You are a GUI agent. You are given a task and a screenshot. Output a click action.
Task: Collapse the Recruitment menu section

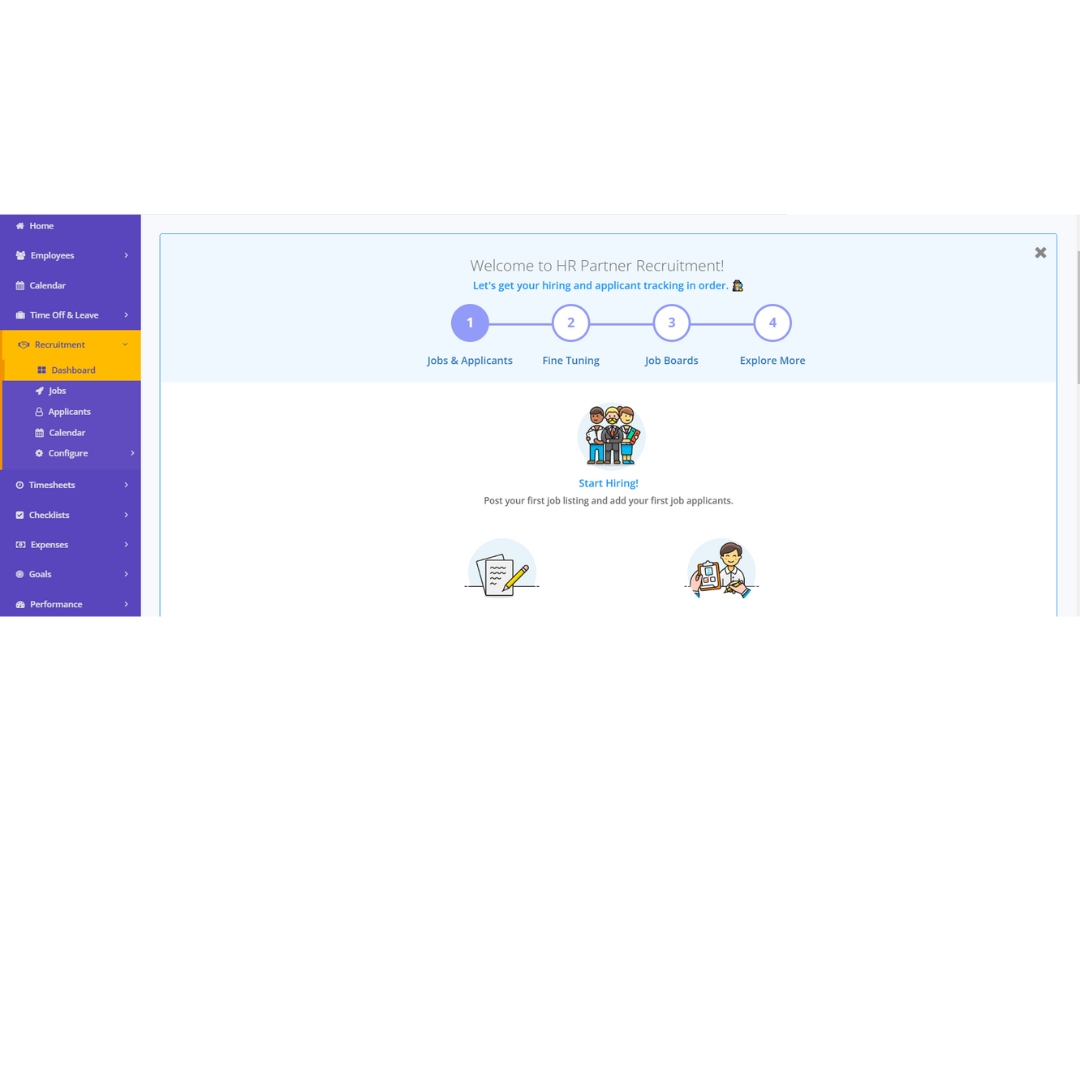pos(125,345)
